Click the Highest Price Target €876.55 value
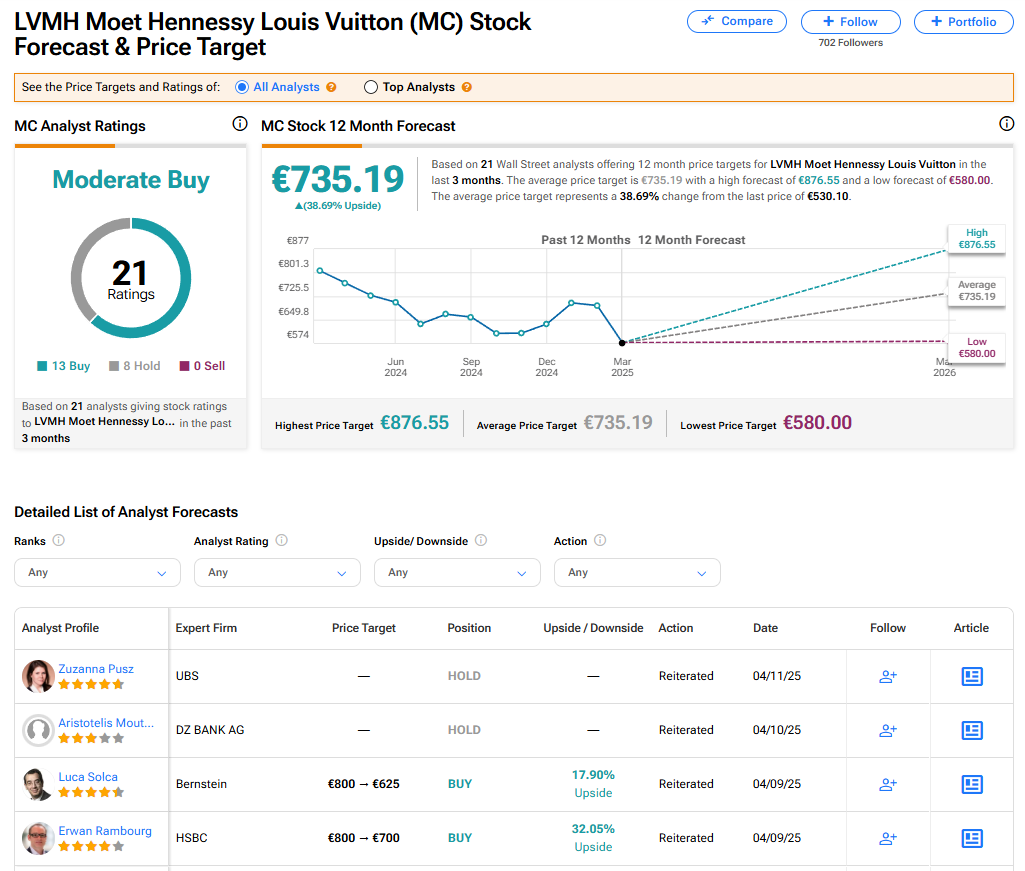The height and width of the screenshot is (871, 1025). (x=414, y=423)
